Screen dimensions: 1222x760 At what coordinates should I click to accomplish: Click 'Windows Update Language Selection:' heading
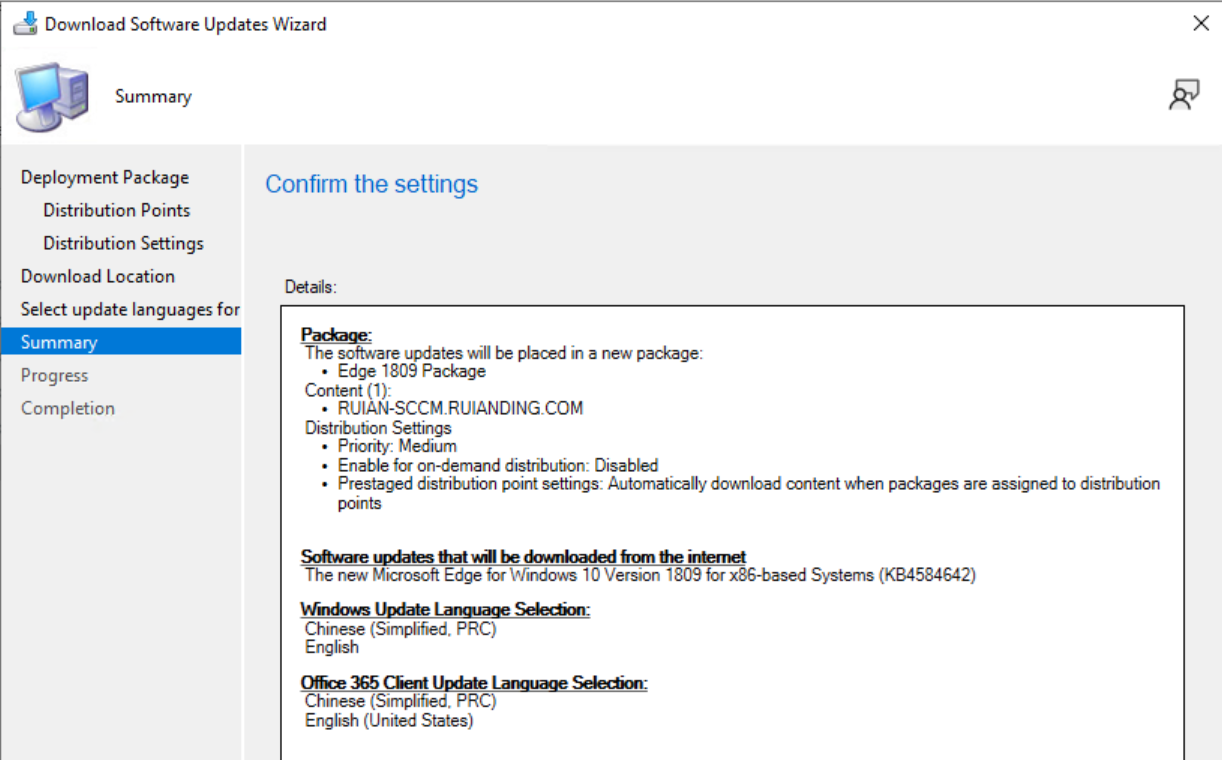(445, 610)
